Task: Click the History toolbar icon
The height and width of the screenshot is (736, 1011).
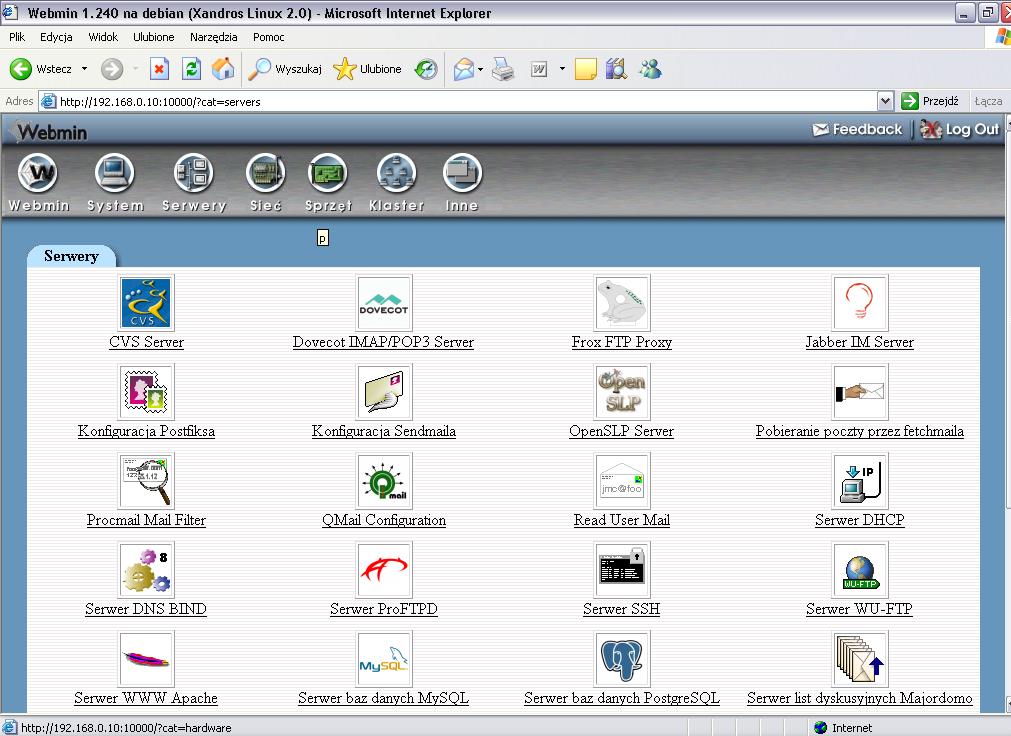Action: point(426,68)
